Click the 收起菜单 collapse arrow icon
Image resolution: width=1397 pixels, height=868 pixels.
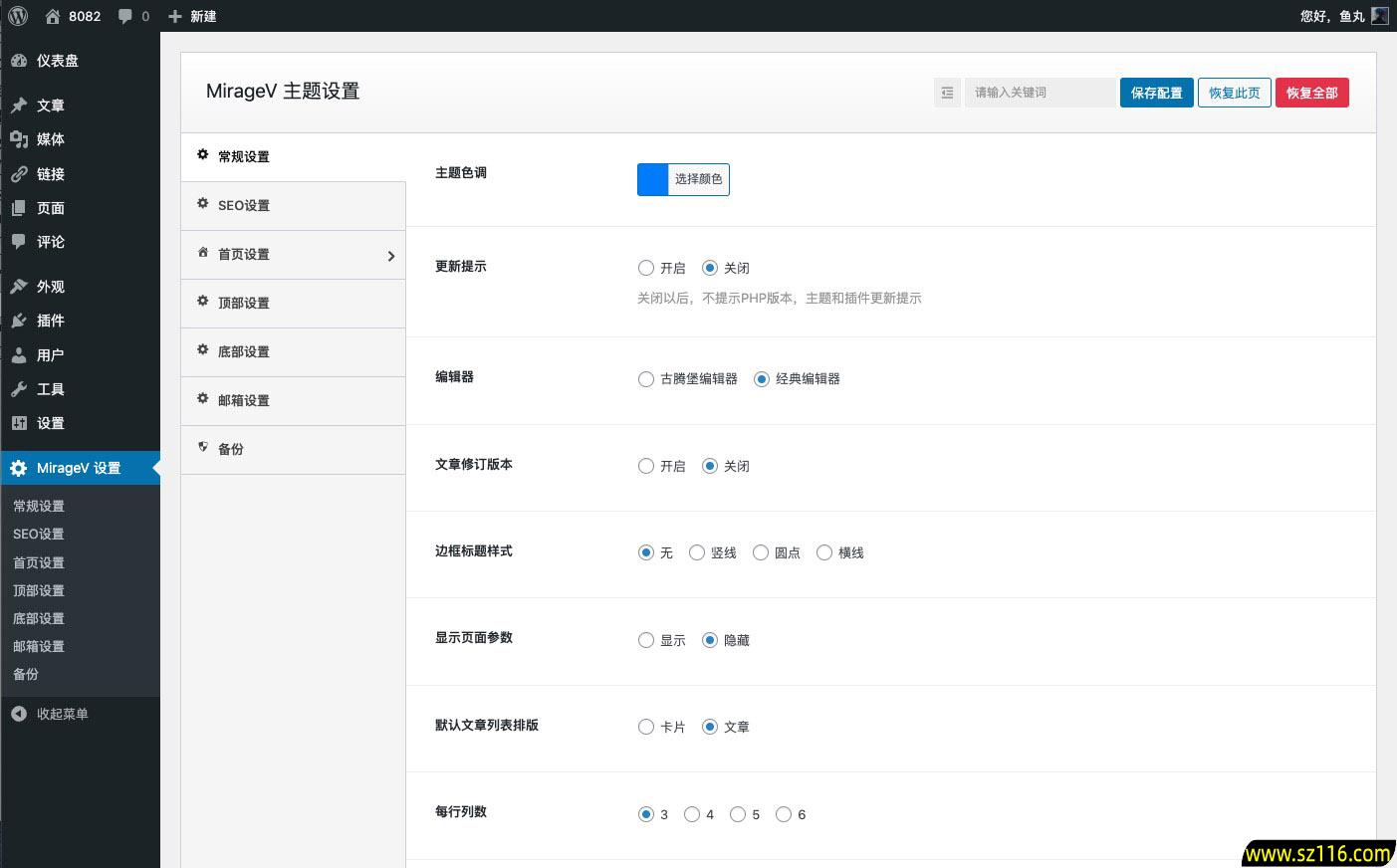pos(19,714)
